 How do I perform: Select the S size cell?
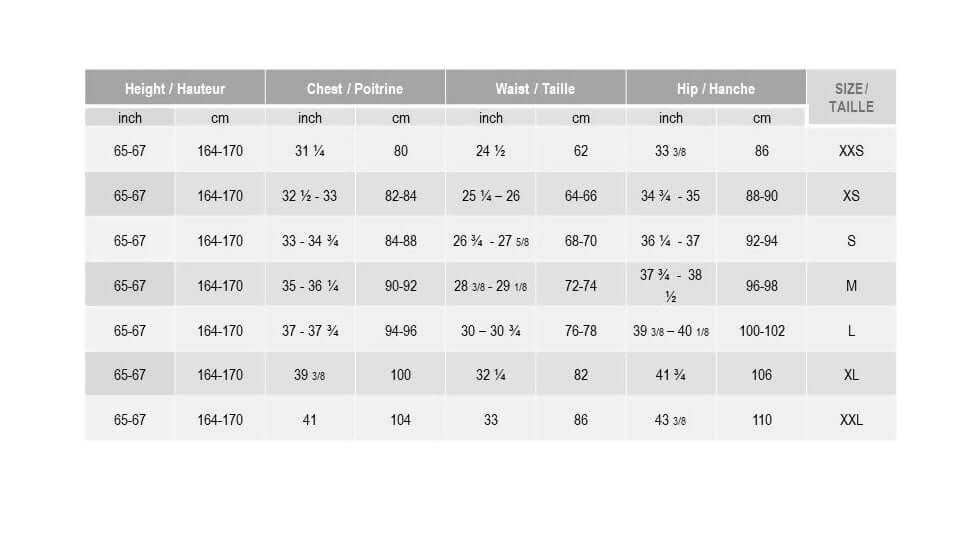(851, 241)
